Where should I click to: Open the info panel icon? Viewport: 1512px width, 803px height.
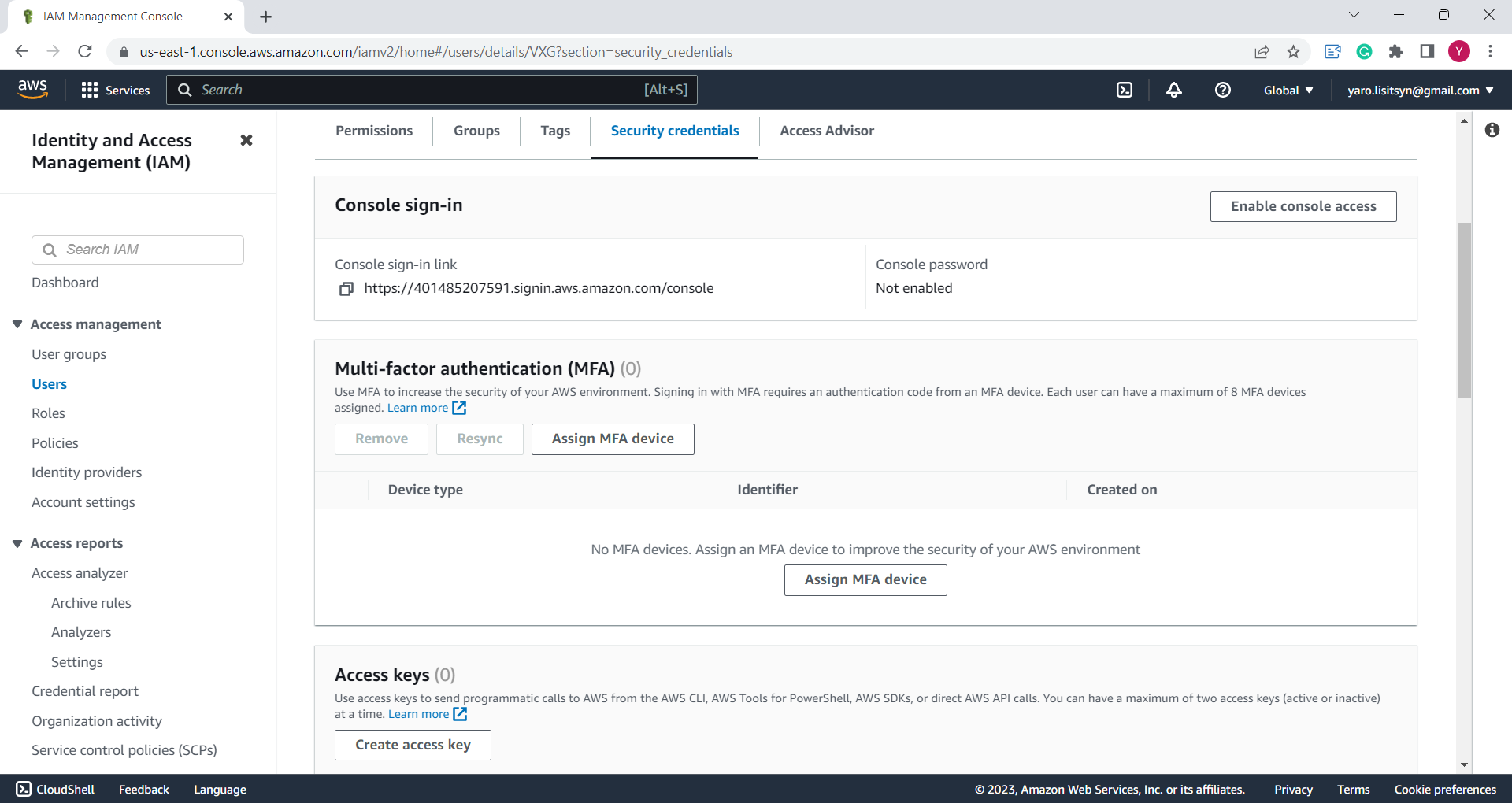click(1492, 130)
